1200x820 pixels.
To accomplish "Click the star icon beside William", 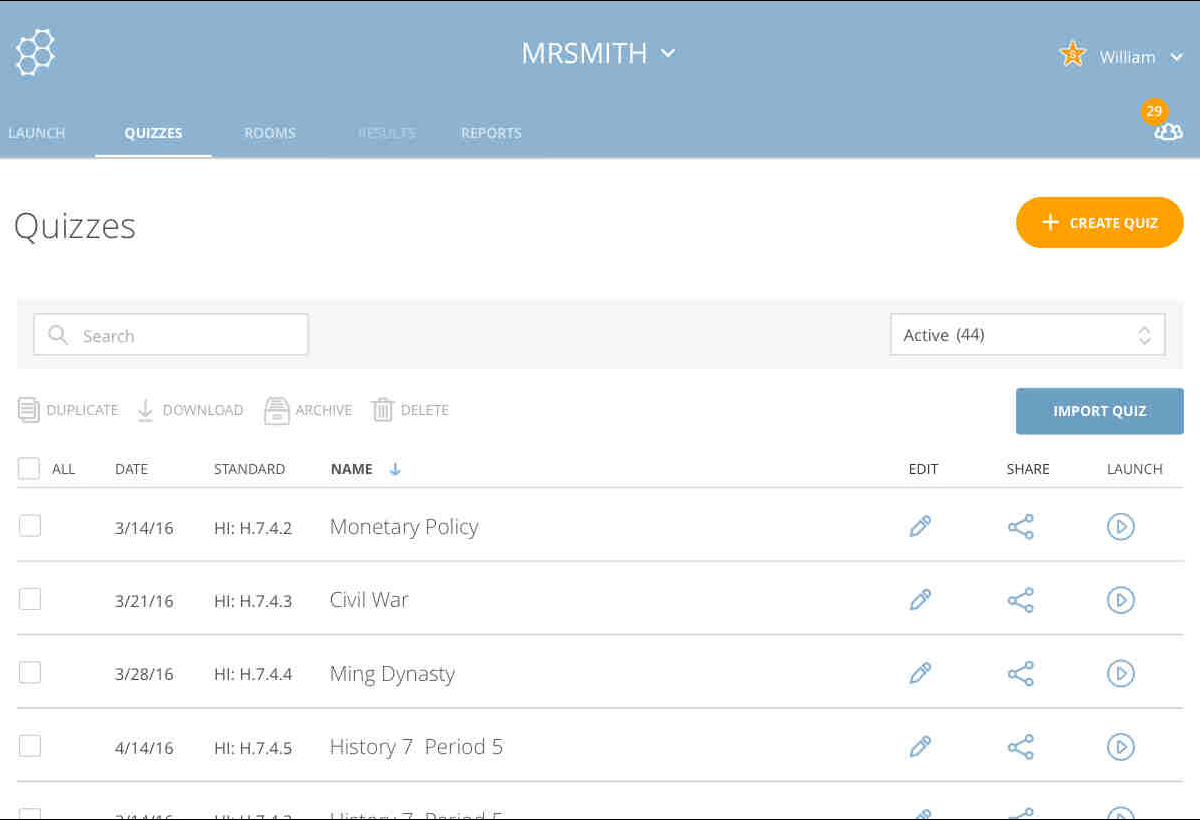I will tap(1072, 55).
